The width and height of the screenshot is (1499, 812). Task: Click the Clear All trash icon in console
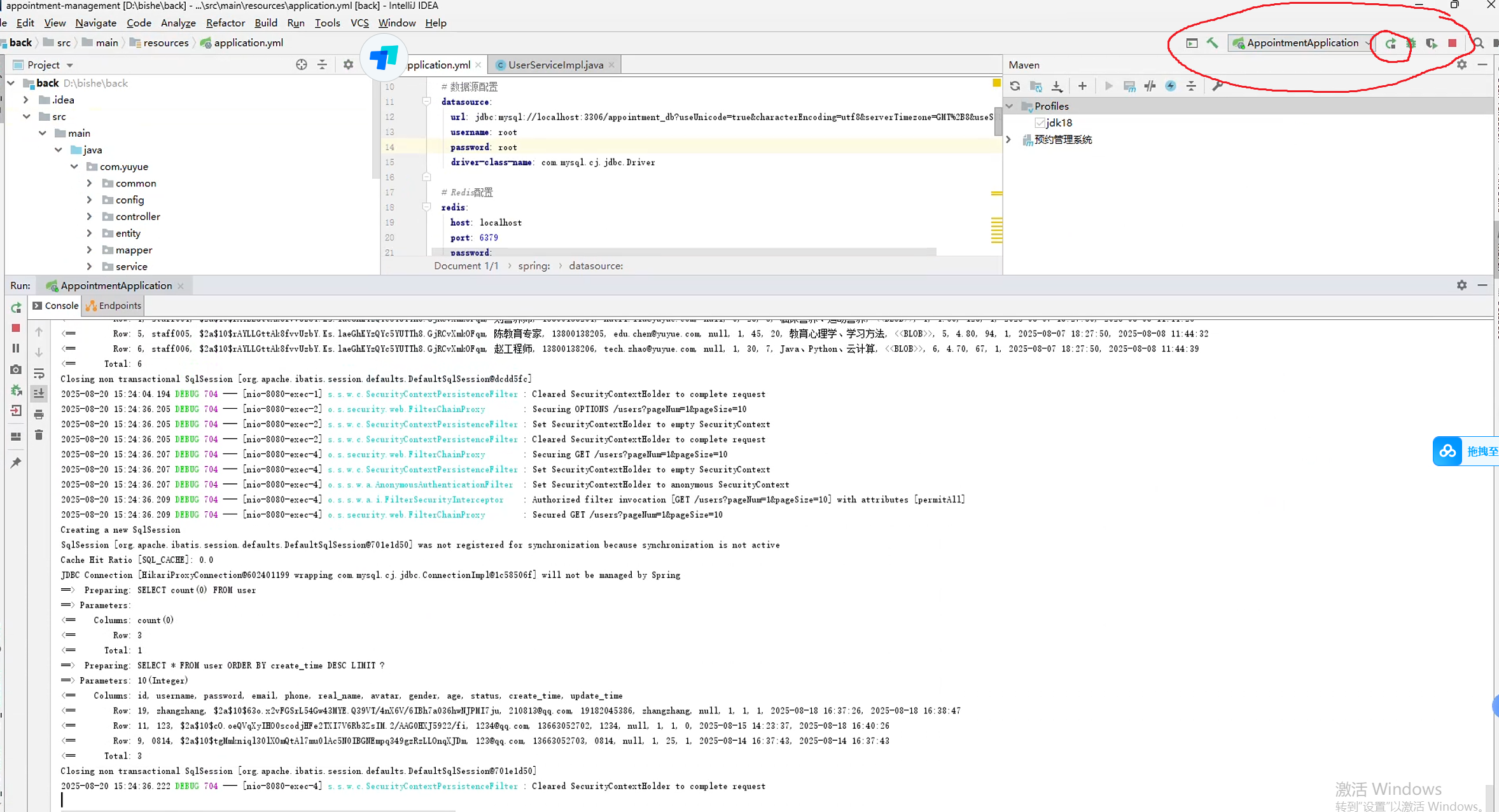click(x=39, y=435)
